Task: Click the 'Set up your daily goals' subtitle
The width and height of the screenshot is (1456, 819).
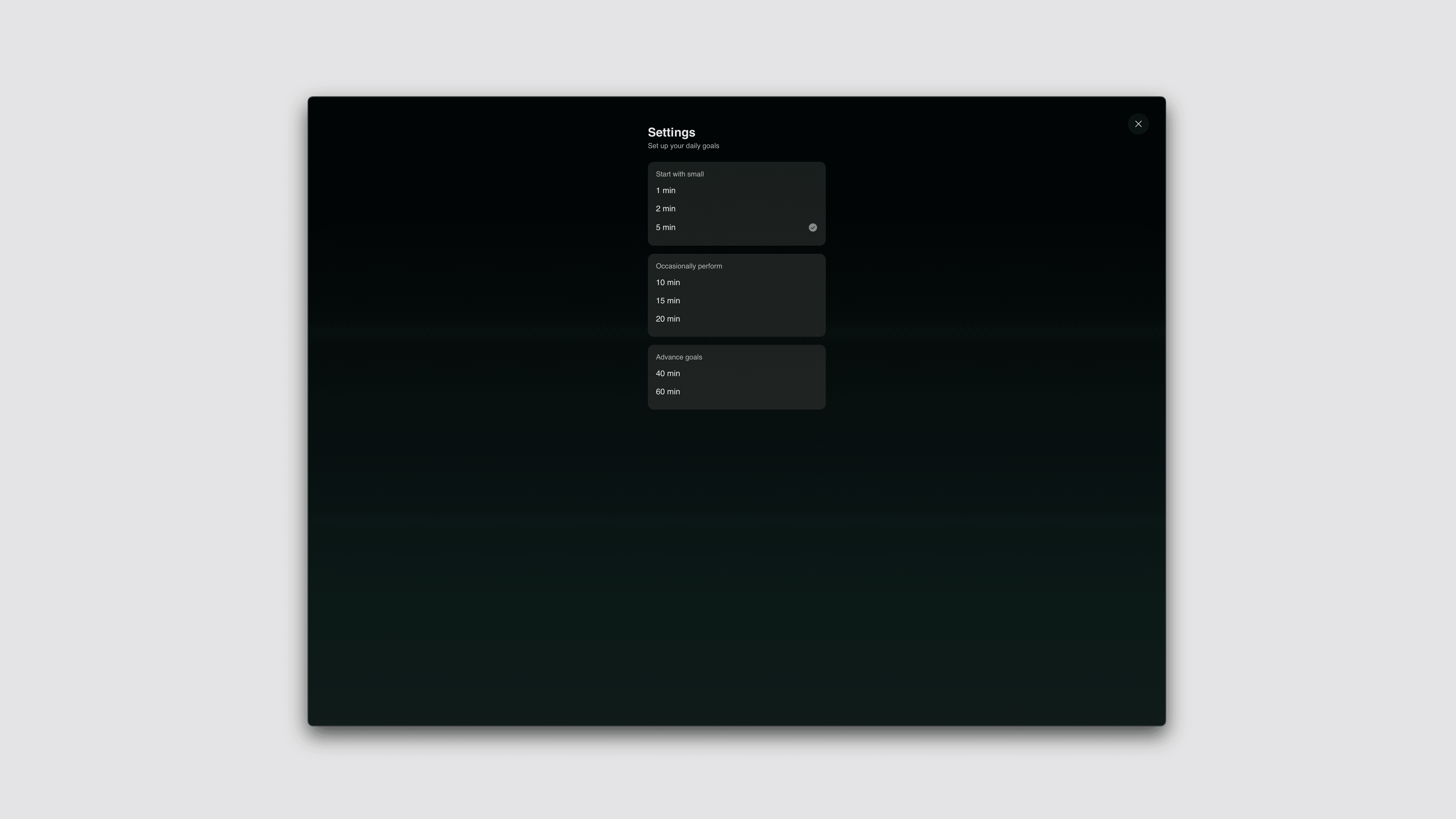Action: coord(683,146)
